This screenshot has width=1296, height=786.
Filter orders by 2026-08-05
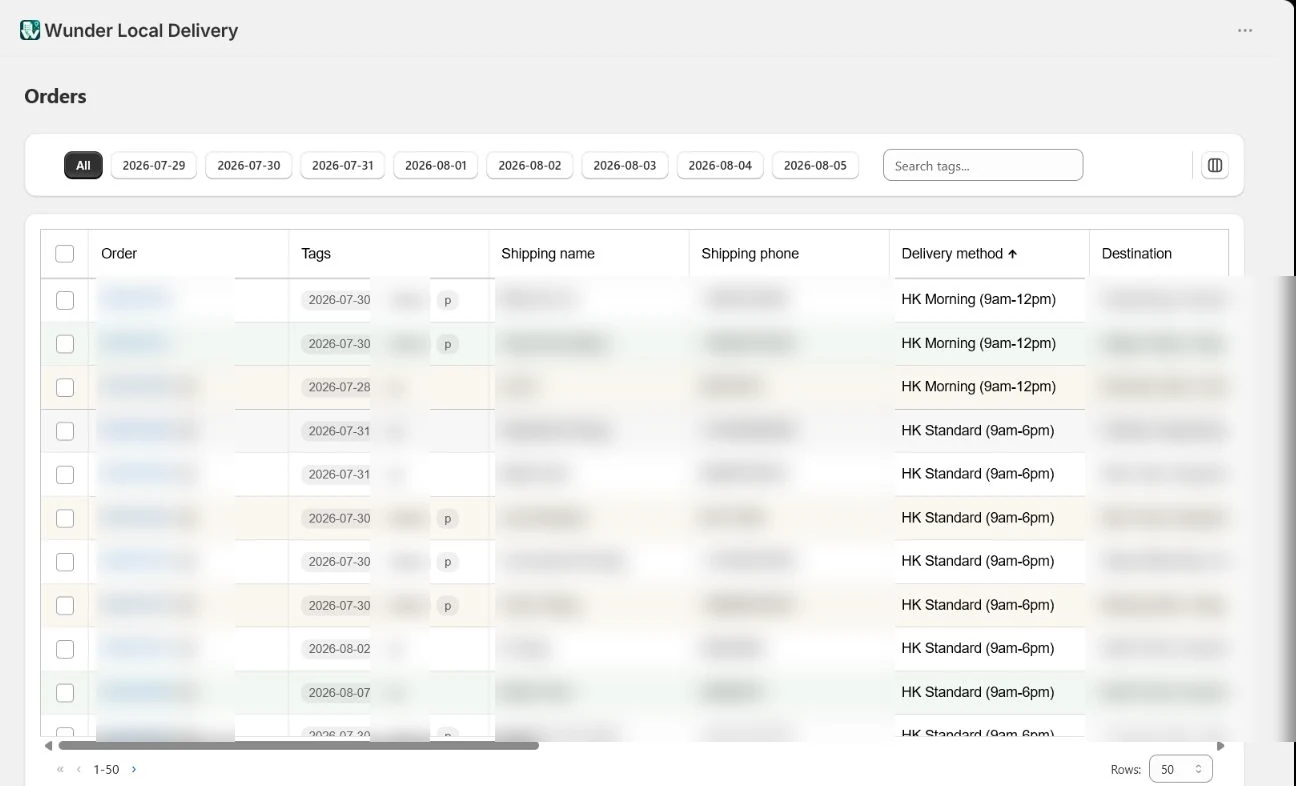815,166
